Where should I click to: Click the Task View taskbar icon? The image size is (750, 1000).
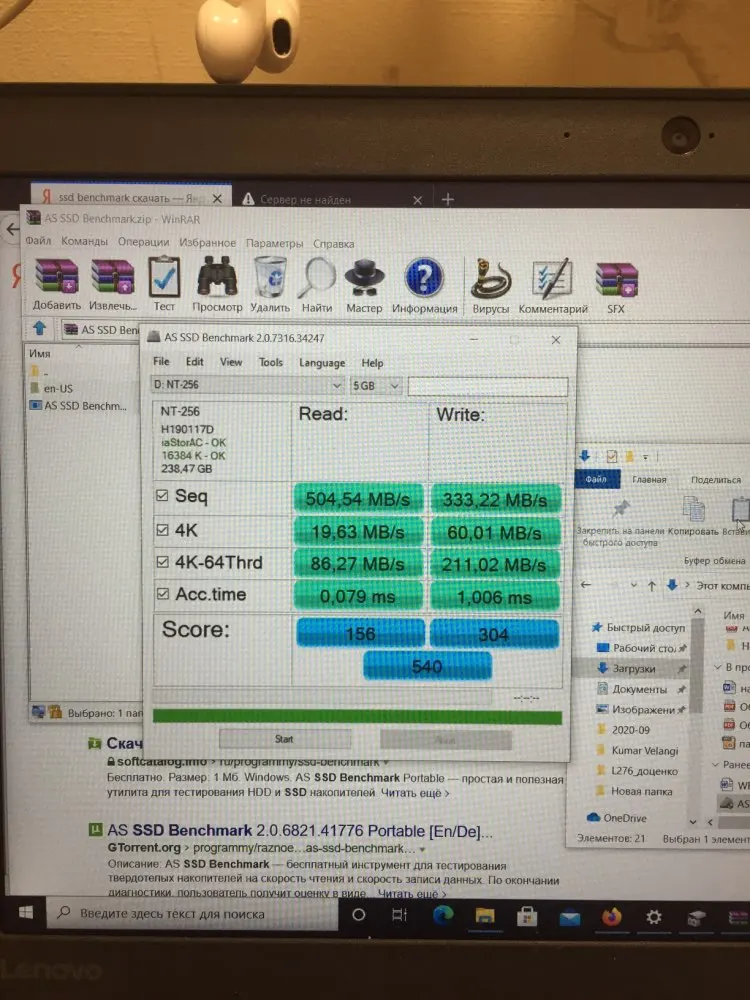point(399,915)
